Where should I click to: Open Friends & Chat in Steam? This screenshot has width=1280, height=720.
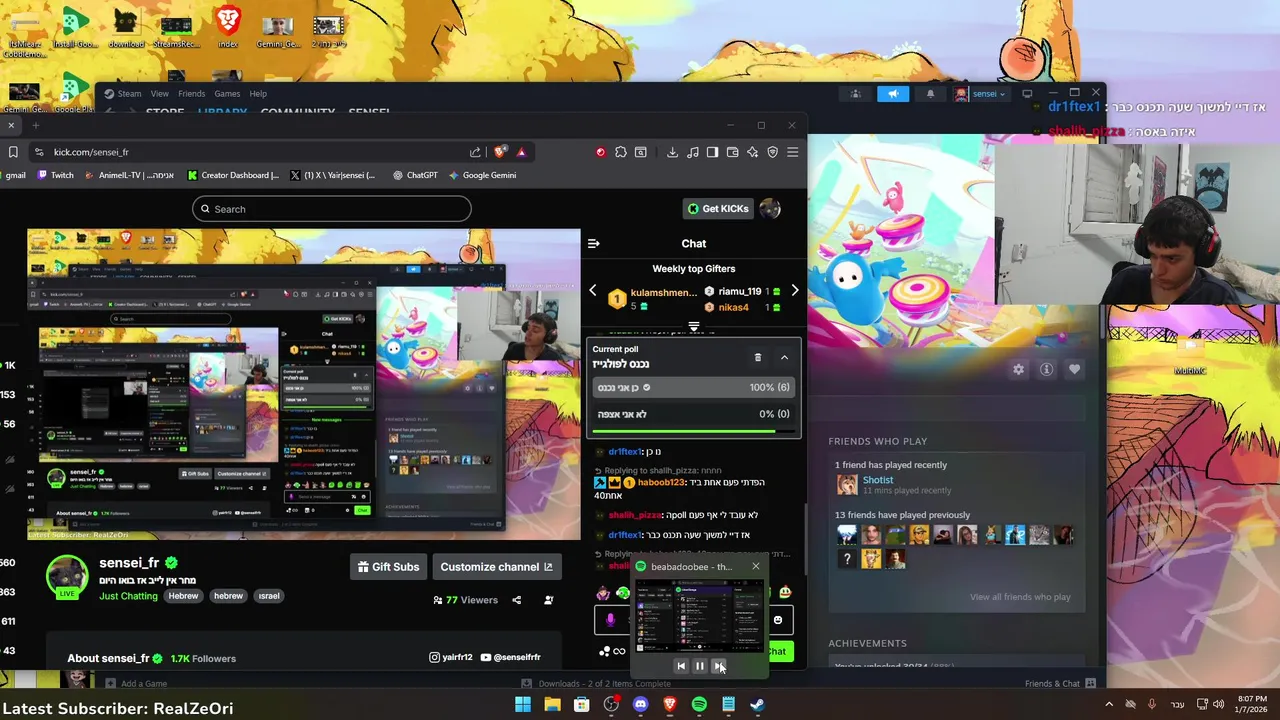1060,684
